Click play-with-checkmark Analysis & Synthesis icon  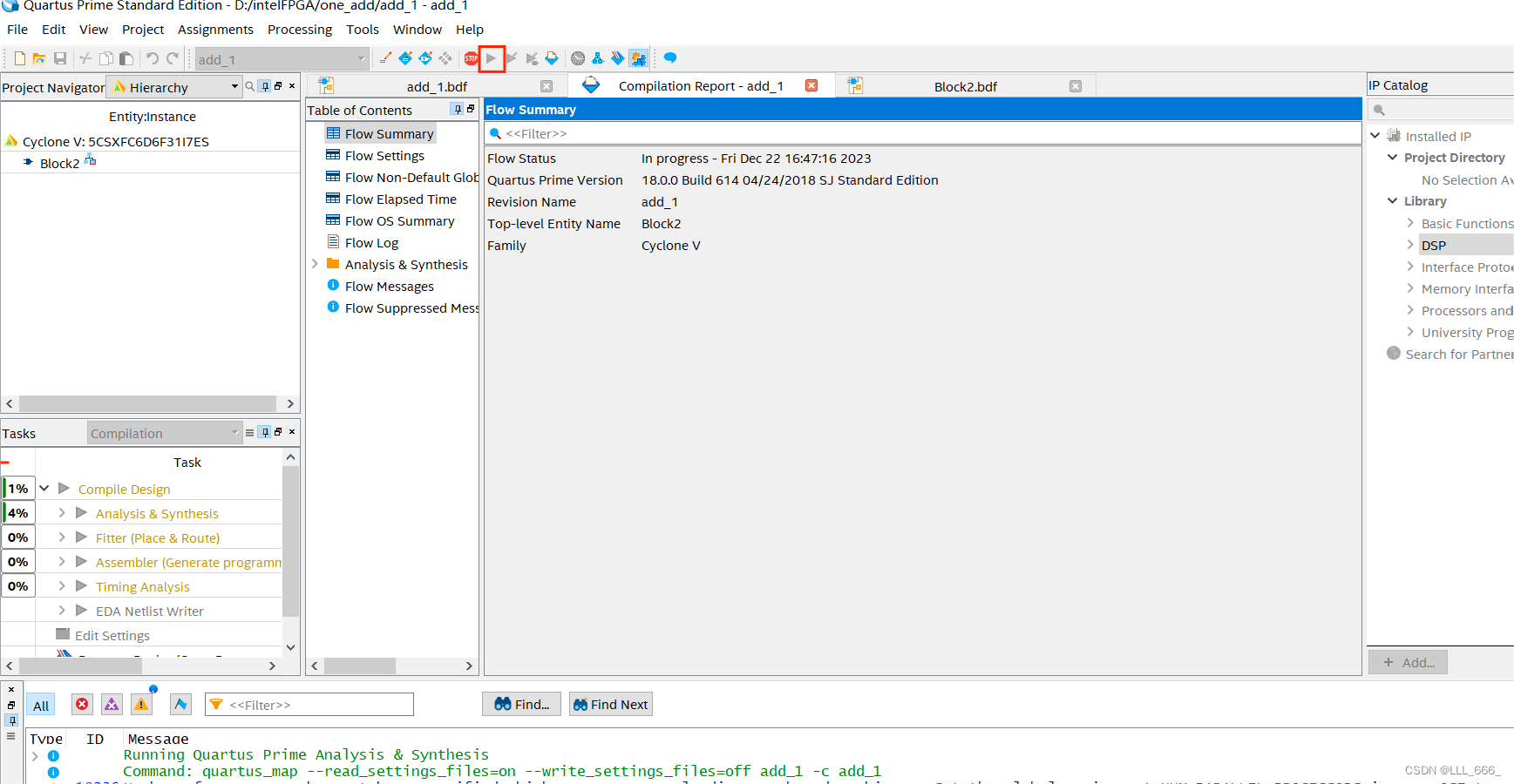512,58
